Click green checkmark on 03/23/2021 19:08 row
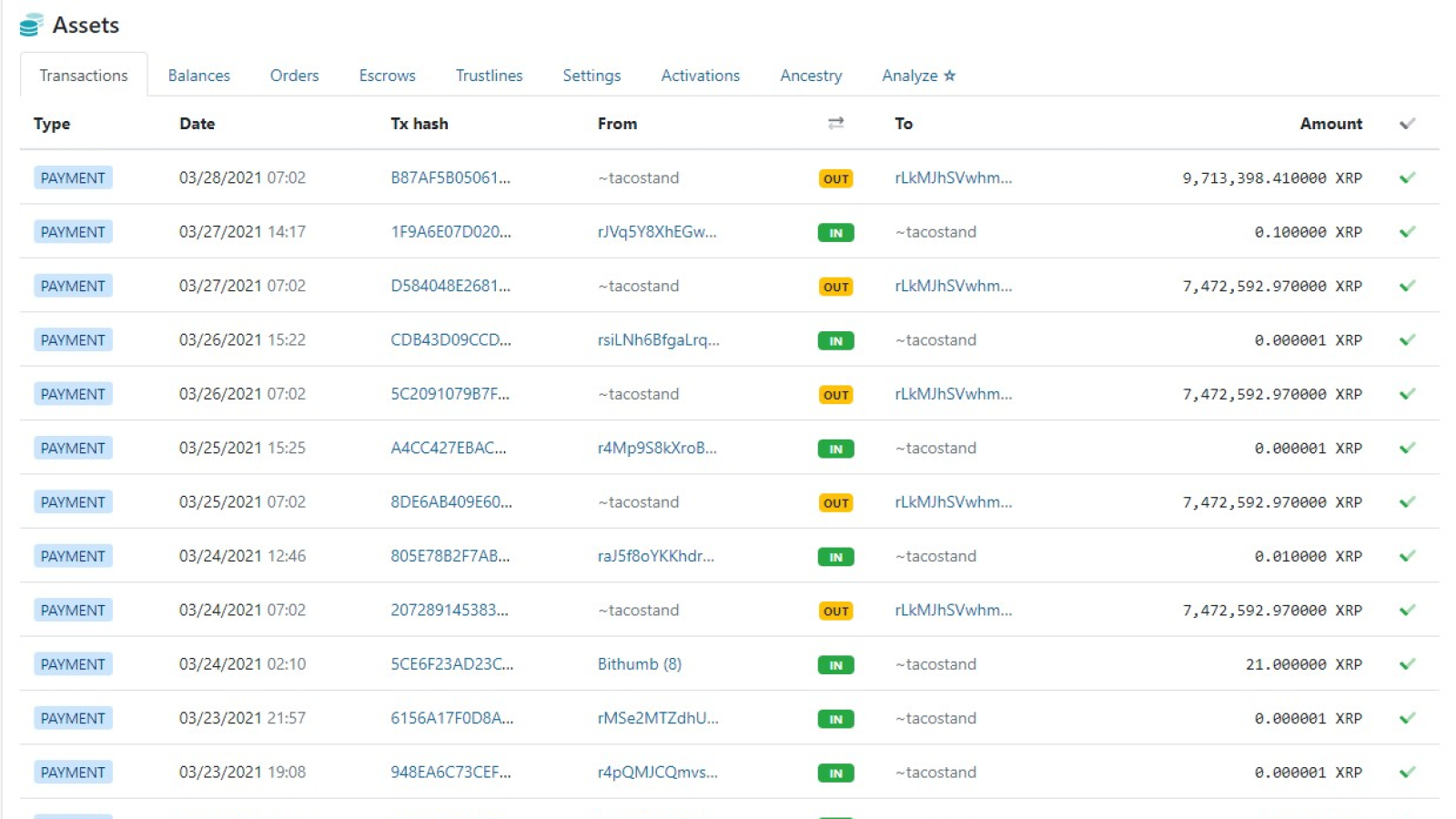Screen dimensions: 1456x819 coord(1407,773)
